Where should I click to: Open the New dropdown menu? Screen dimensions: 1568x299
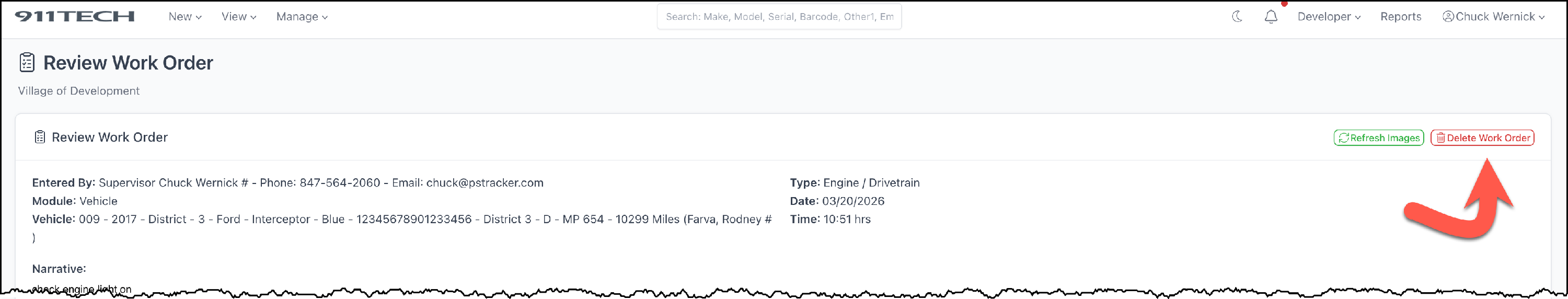[185, 16]
